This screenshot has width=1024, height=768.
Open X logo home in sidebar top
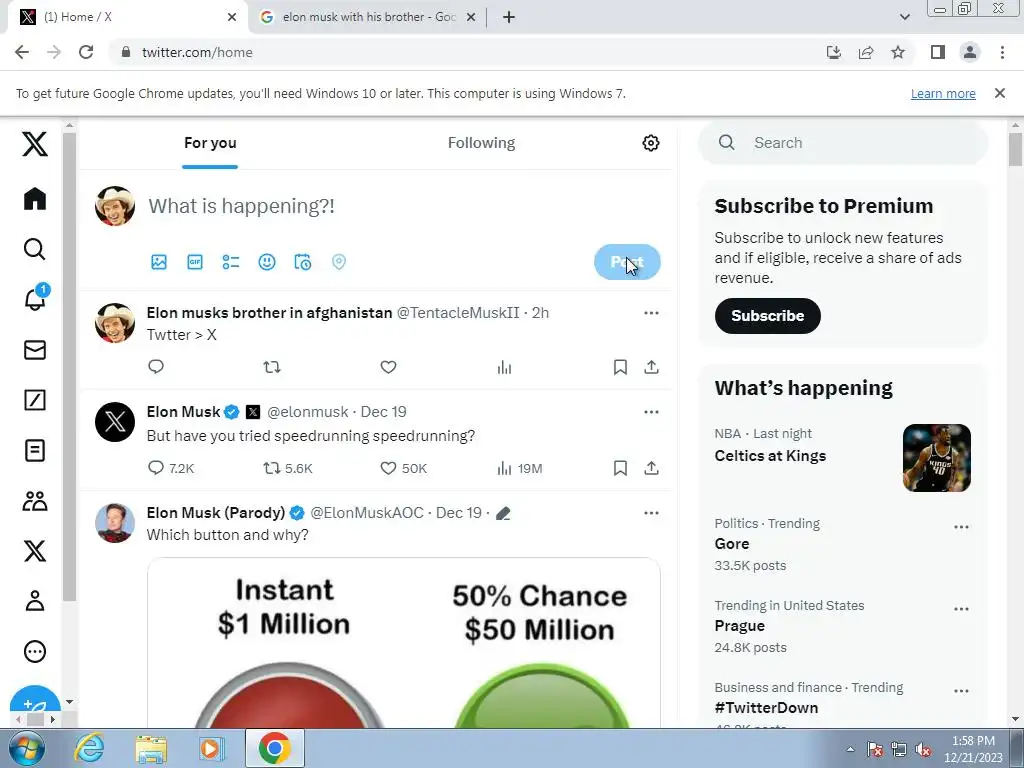coord(35,144)
